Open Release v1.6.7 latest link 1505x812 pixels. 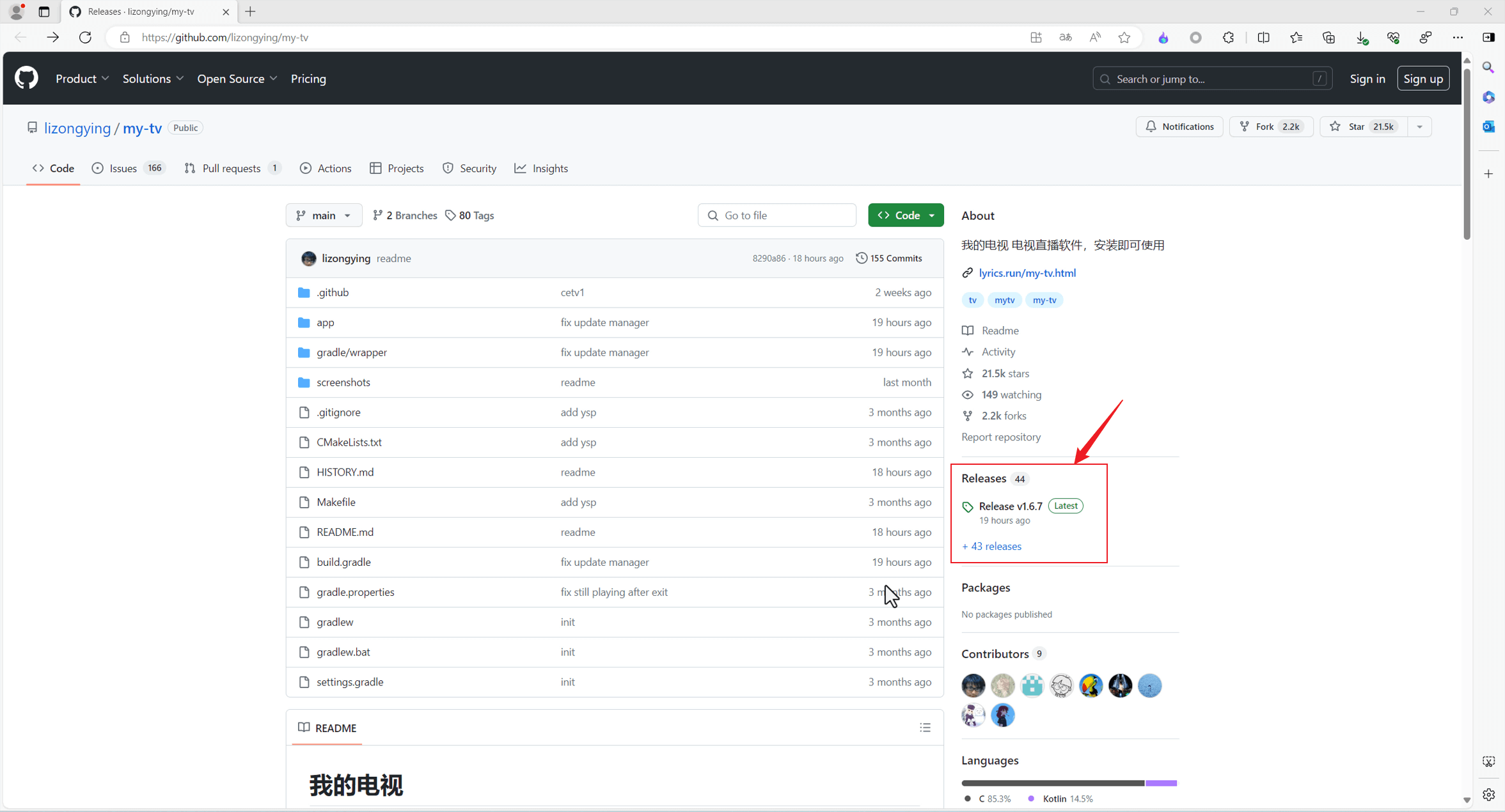tap(1011, 506)
